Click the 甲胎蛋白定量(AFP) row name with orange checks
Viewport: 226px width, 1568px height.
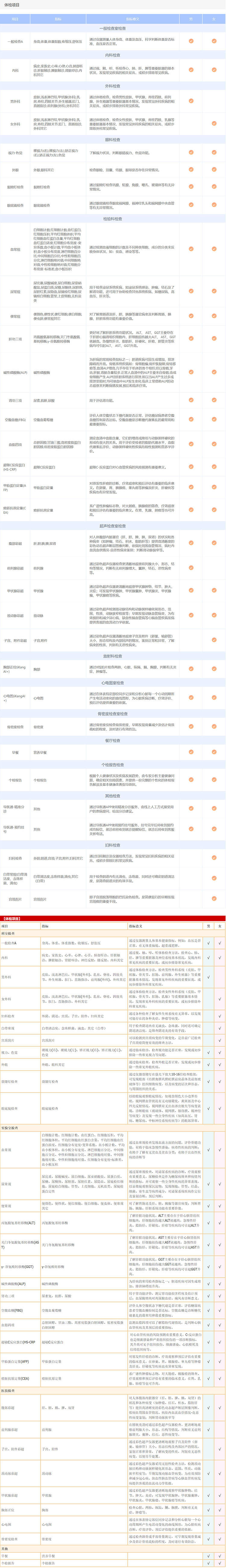pos(15,488)
